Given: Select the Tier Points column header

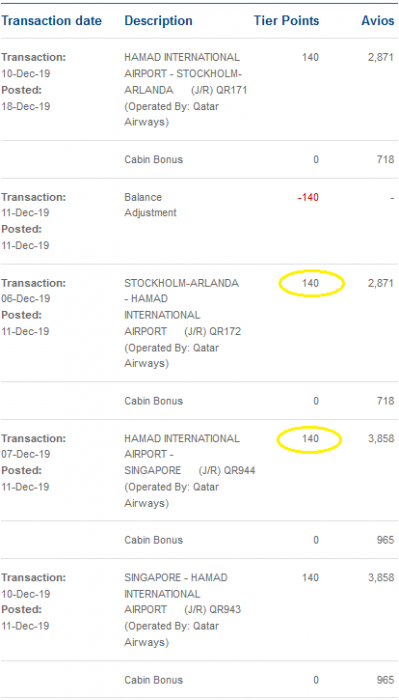Looking at the screenshot, I should (x=287, y=21).
